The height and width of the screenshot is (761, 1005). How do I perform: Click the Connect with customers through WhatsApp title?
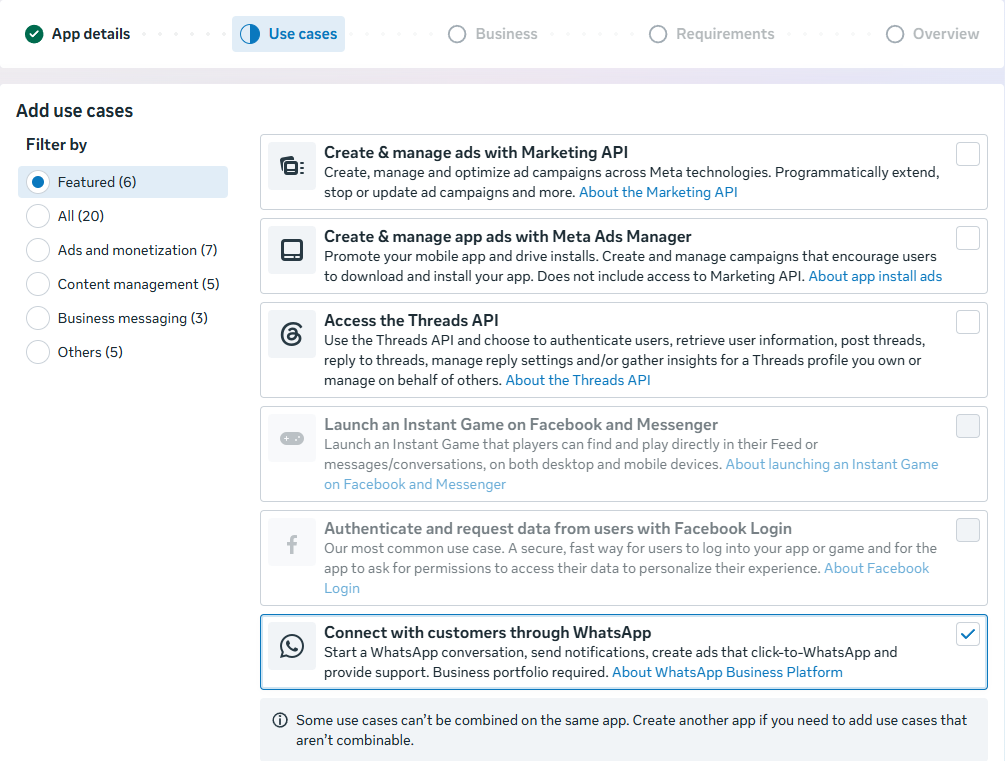[x=488, y=633]
